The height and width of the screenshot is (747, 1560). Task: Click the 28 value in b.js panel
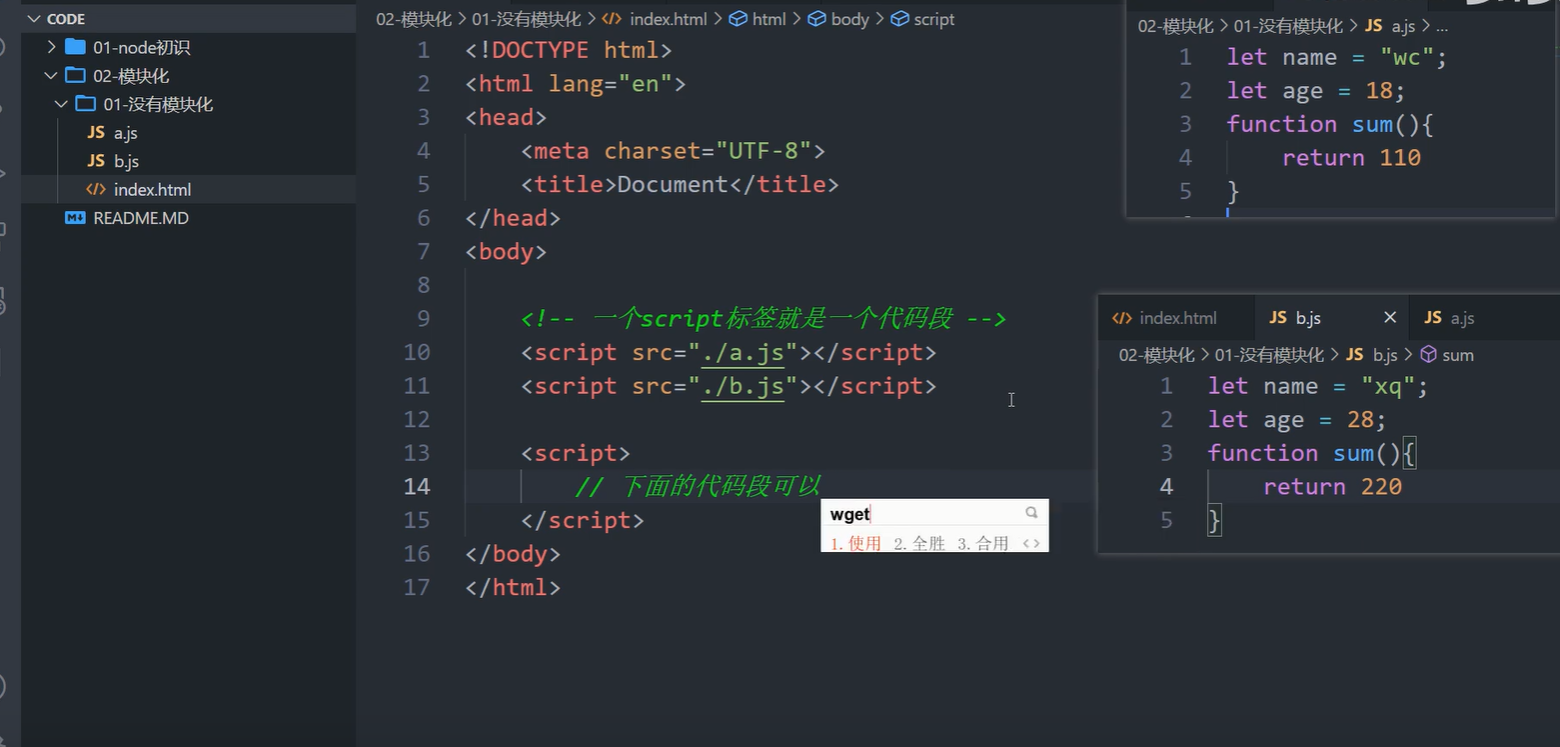pyautogui.click(x=1360, y=420)
